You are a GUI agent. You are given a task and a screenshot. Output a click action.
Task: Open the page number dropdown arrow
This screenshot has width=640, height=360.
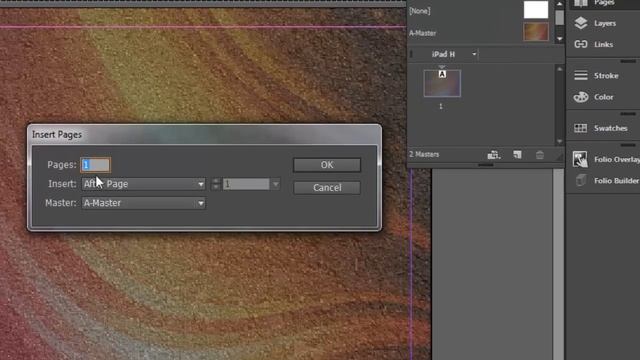coord(276,184)
